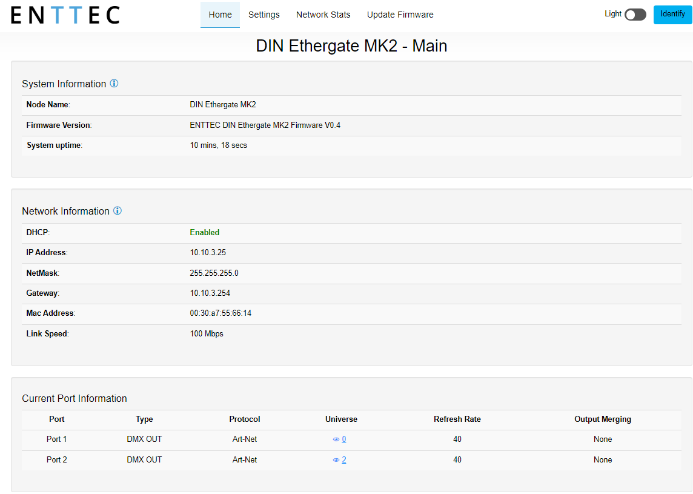Click the eye icon for Port 2 universe
Viewport: 693px width, 494px height.
pyautogui.click(x=336, y=460)
